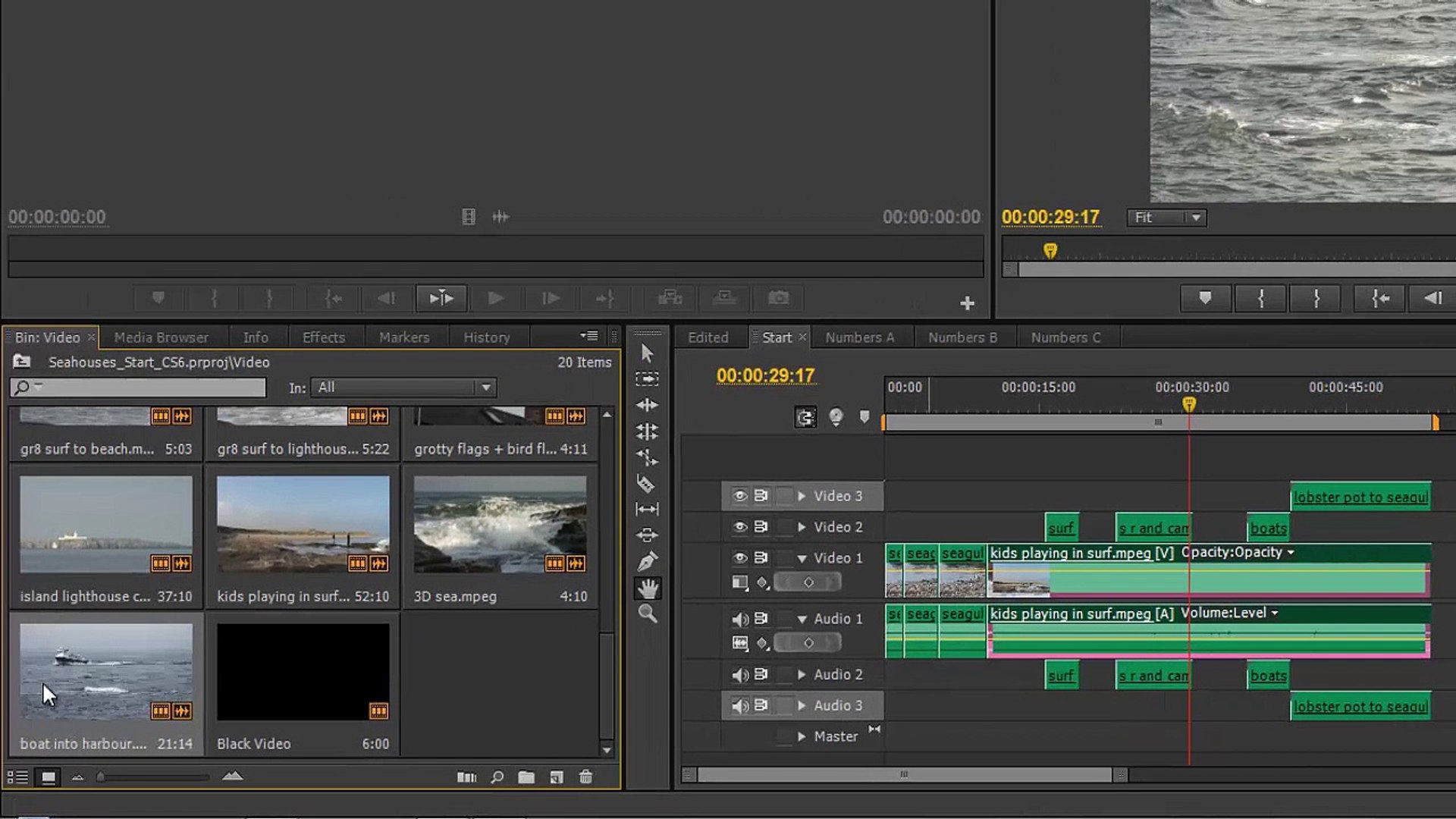1456x819 pixels.
Task: Open the In: All search dropdown
Action: coord(403,388)
